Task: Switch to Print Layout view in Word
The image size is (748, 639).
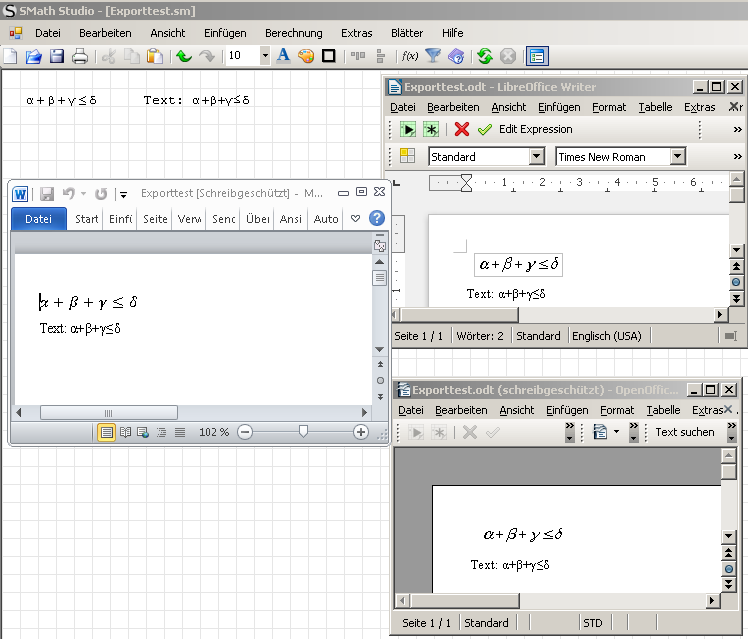Action: coord(106,432)
